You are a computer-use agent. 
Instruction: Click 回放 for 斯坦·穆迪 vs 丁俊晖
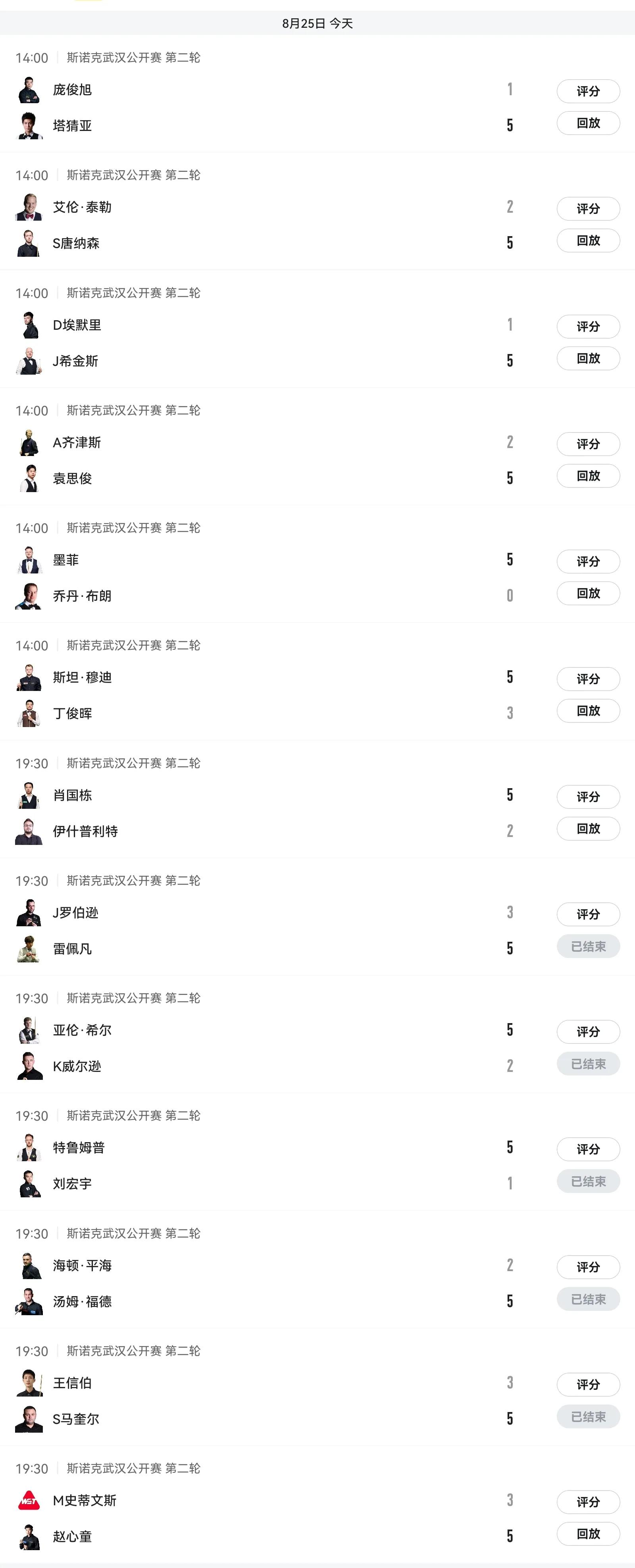click(588, 710)
